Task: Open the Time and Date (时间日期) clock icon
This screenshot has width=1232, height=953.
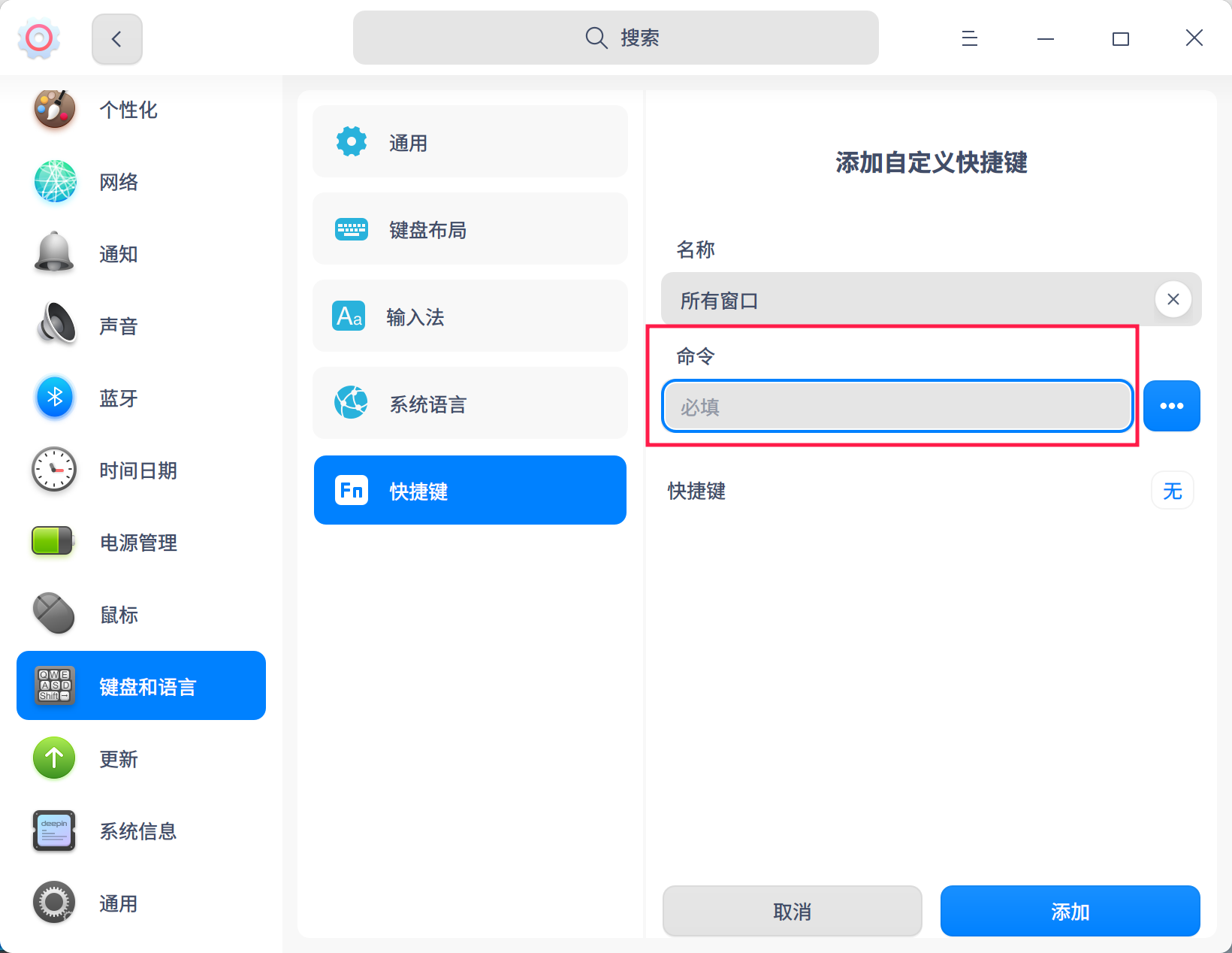Action: click(55, 470)
